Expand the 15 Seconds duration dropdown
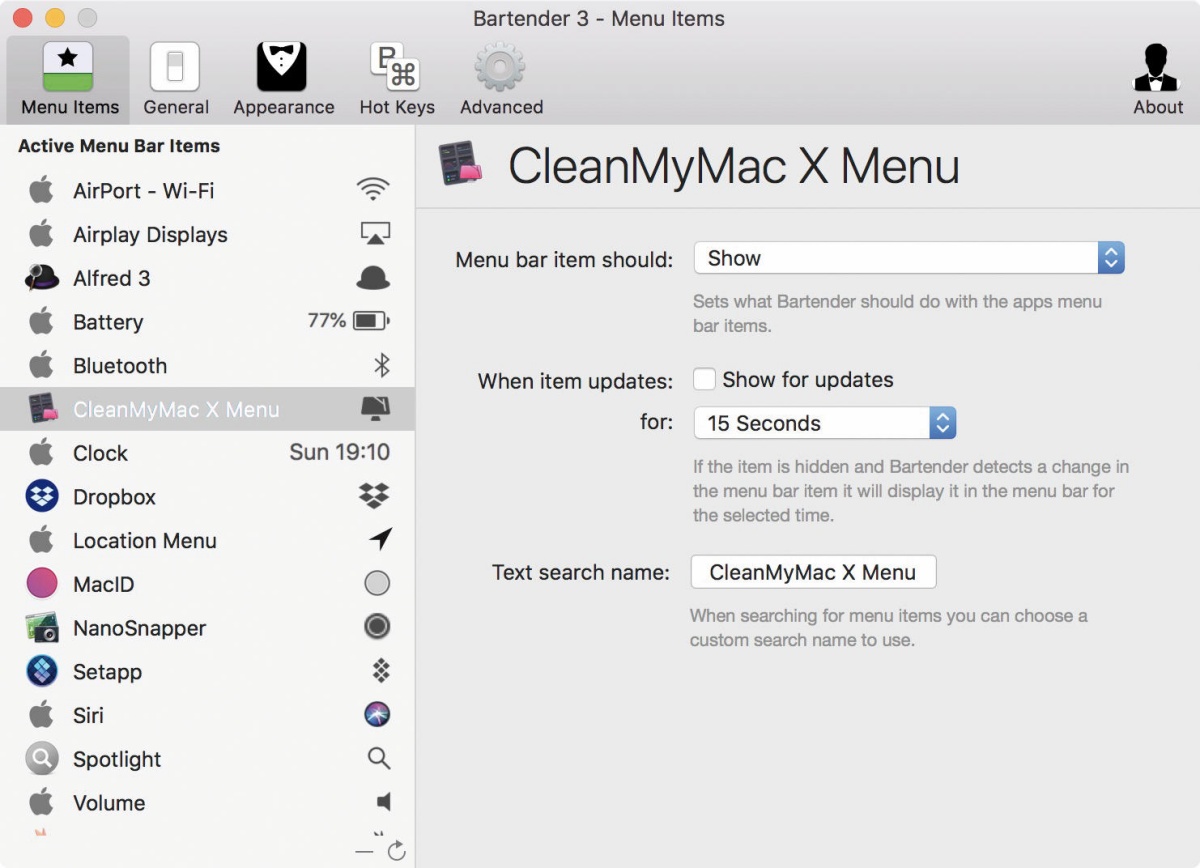The width and height of the screenshot is (1200, 868). 825,423
